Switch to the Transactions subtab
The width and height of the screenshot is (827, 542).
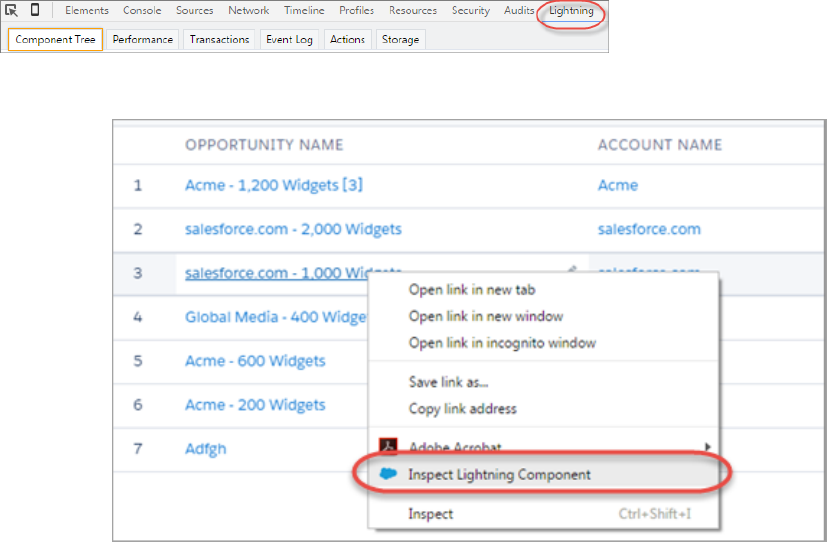coord(219,40)
